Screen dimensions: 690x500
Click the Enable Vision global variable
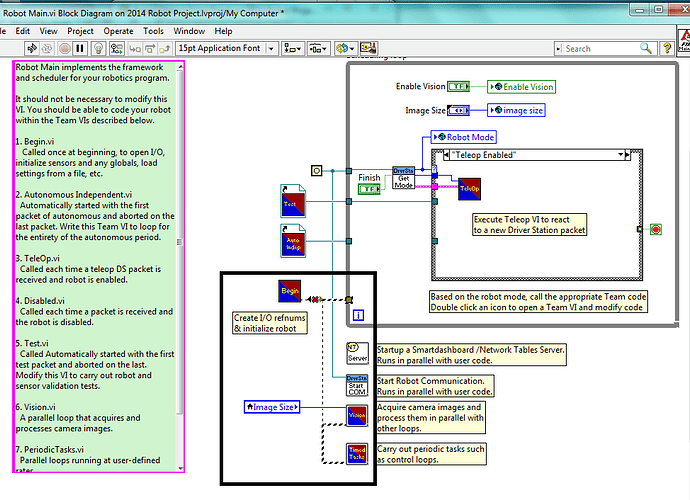click(521, 87)
